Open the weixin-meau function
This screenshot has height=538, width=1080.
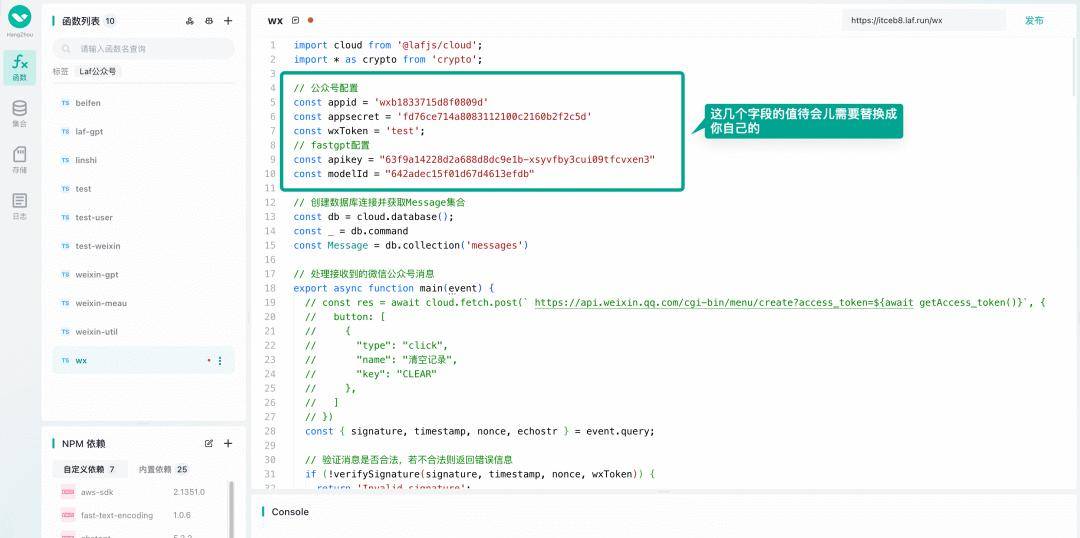(x=143, y=303)
